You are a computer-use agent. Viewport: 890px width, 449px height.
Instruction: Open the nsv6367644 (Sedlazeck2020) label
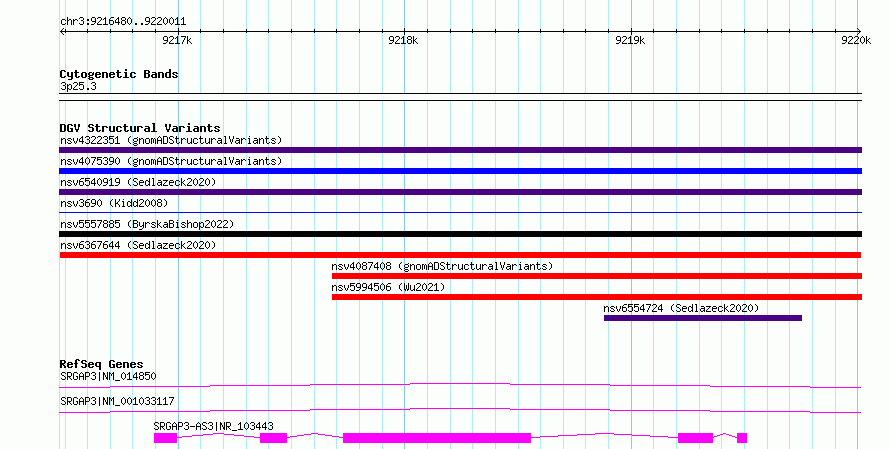[138, 245]
